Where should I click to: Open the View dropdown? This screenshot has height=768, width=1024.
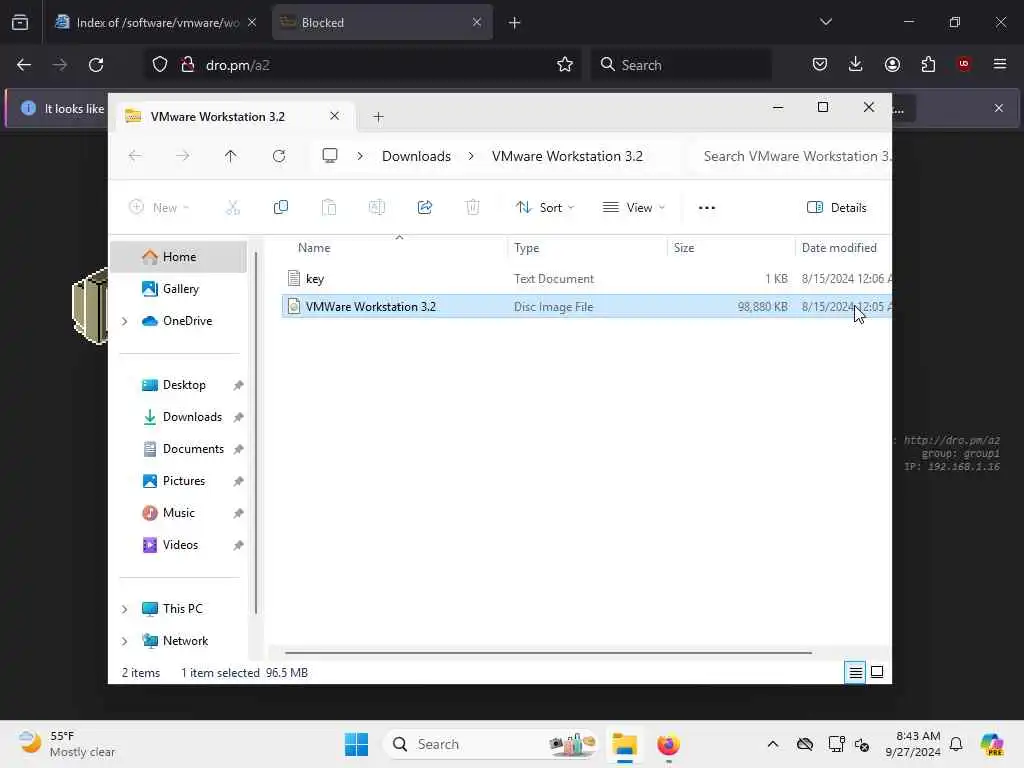click(633, 208)
